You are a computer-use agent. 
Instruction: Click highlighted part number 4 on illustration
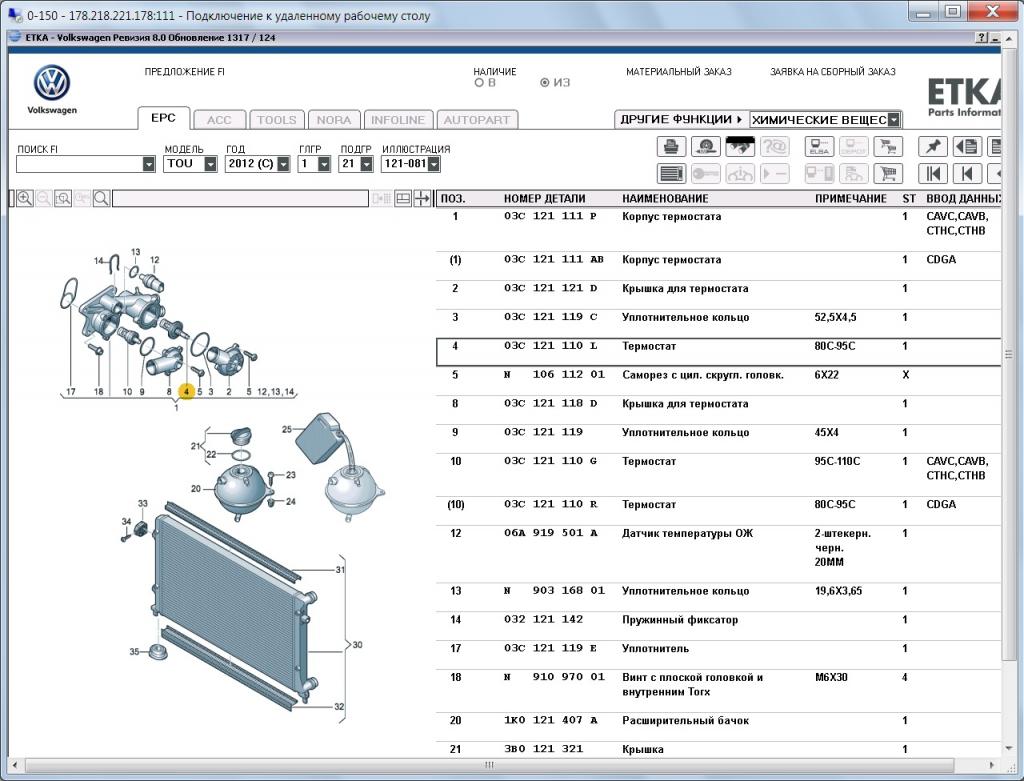[x=187, y=391]
